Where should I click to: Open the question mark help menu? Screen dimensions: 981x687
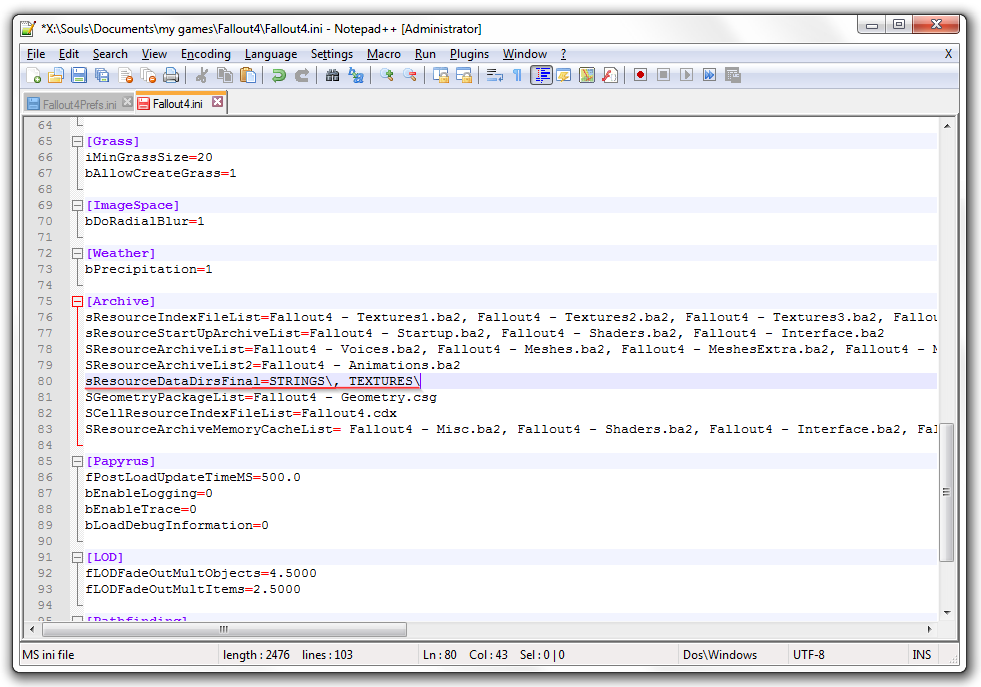[x=563, y=54]
